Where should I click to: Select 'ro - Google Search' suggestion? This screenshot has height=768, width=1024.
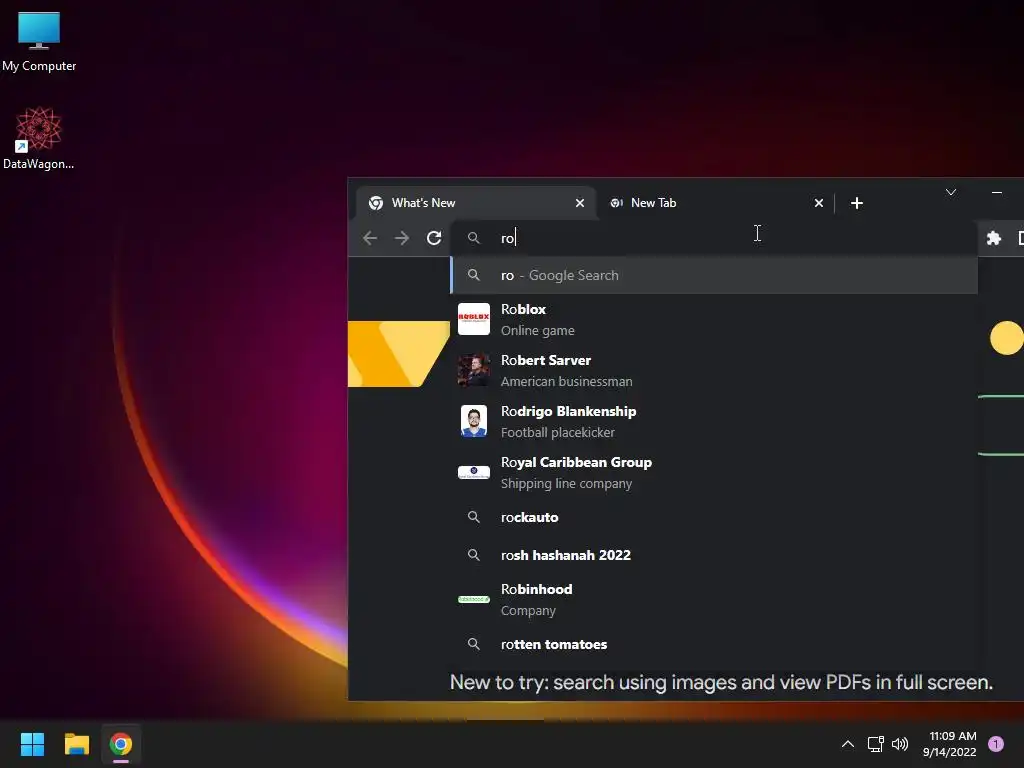coord(714,275)
